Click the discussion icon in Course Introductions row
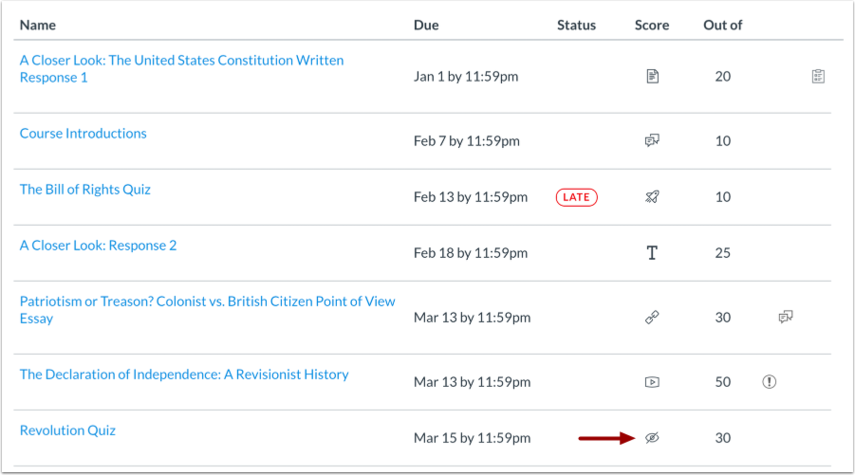 pyautogui.click(x=652, y=141)
